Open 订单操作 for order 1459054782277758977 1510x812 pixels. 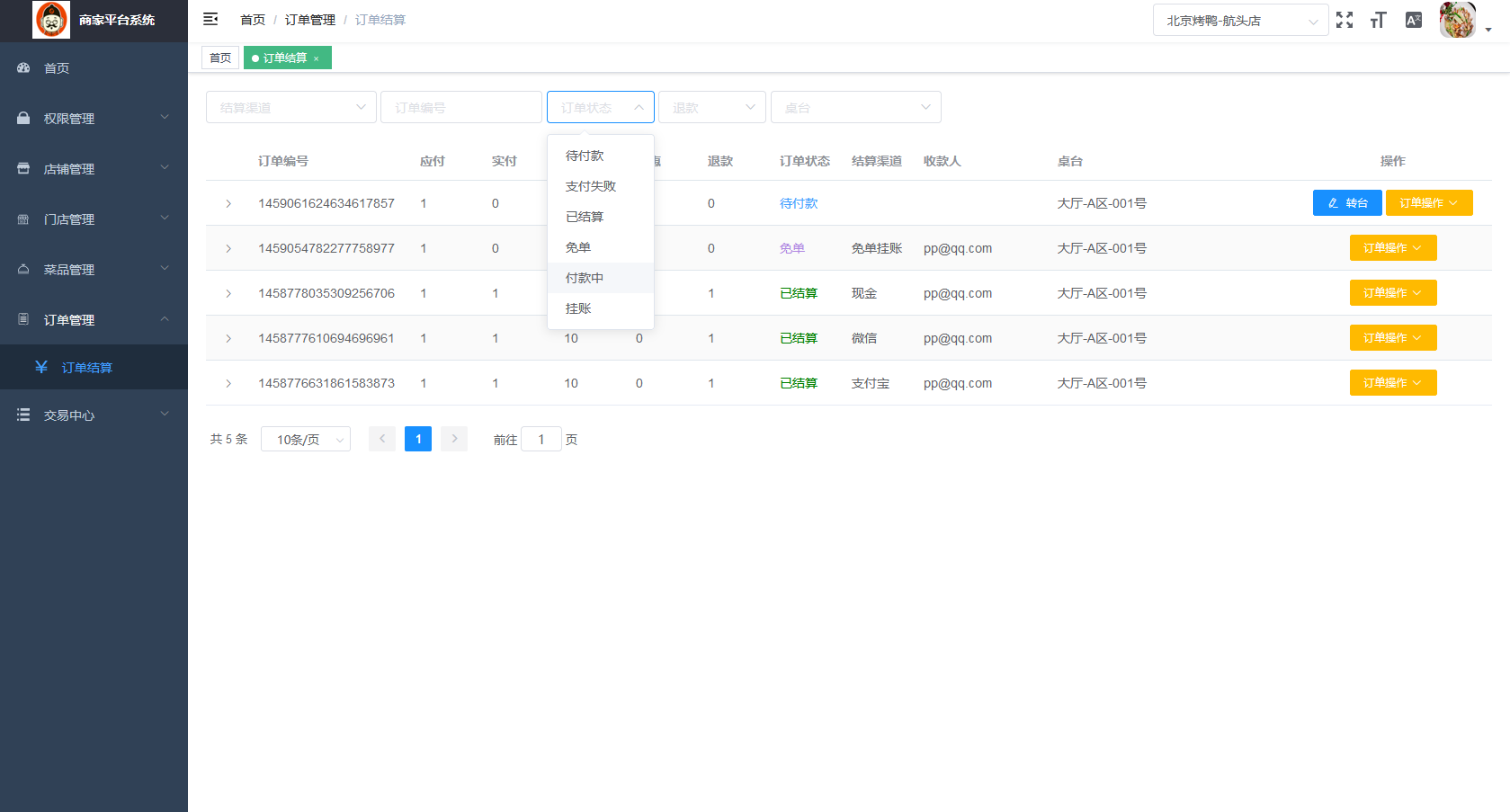click(1393, 248)
